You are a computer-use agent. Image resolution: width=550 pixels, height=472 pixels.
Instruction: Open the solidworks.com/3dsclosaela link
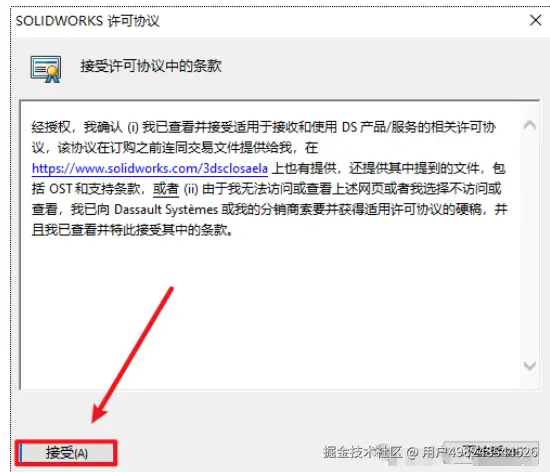150,169
